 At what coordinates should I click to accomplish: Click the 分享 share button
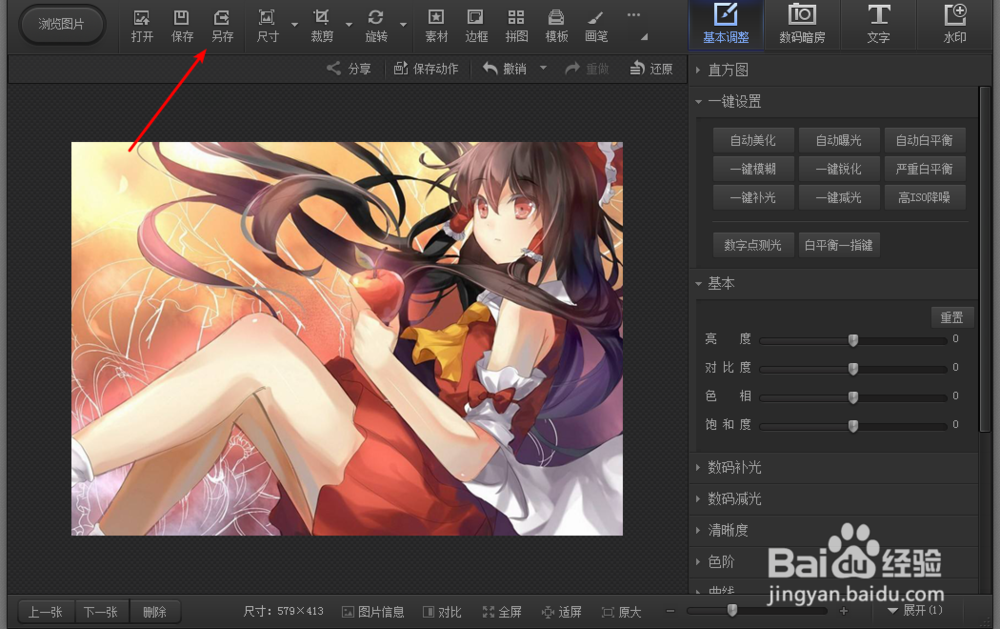coord(349,69)
